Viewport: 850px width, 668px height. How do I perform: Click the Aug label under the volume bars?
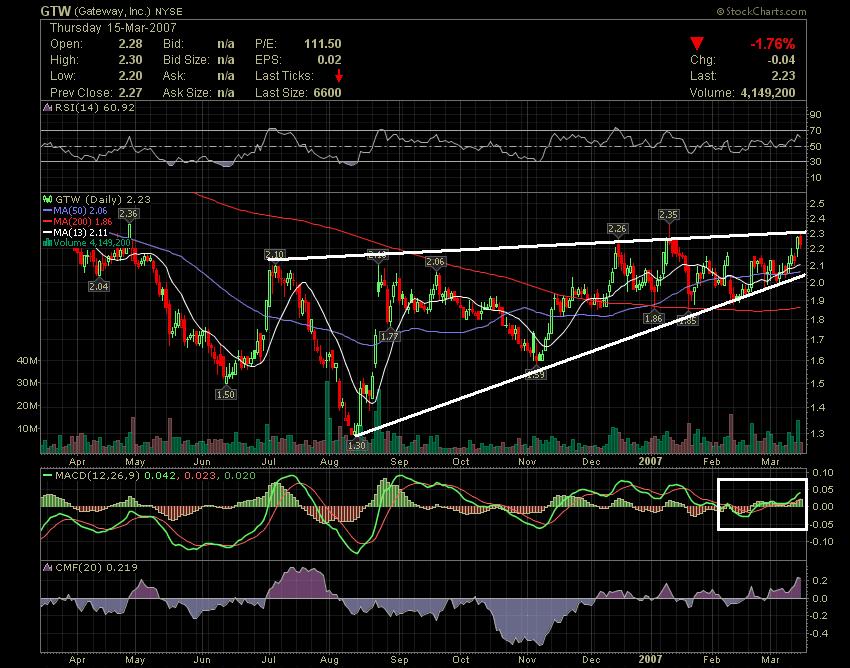click(330, 461)
